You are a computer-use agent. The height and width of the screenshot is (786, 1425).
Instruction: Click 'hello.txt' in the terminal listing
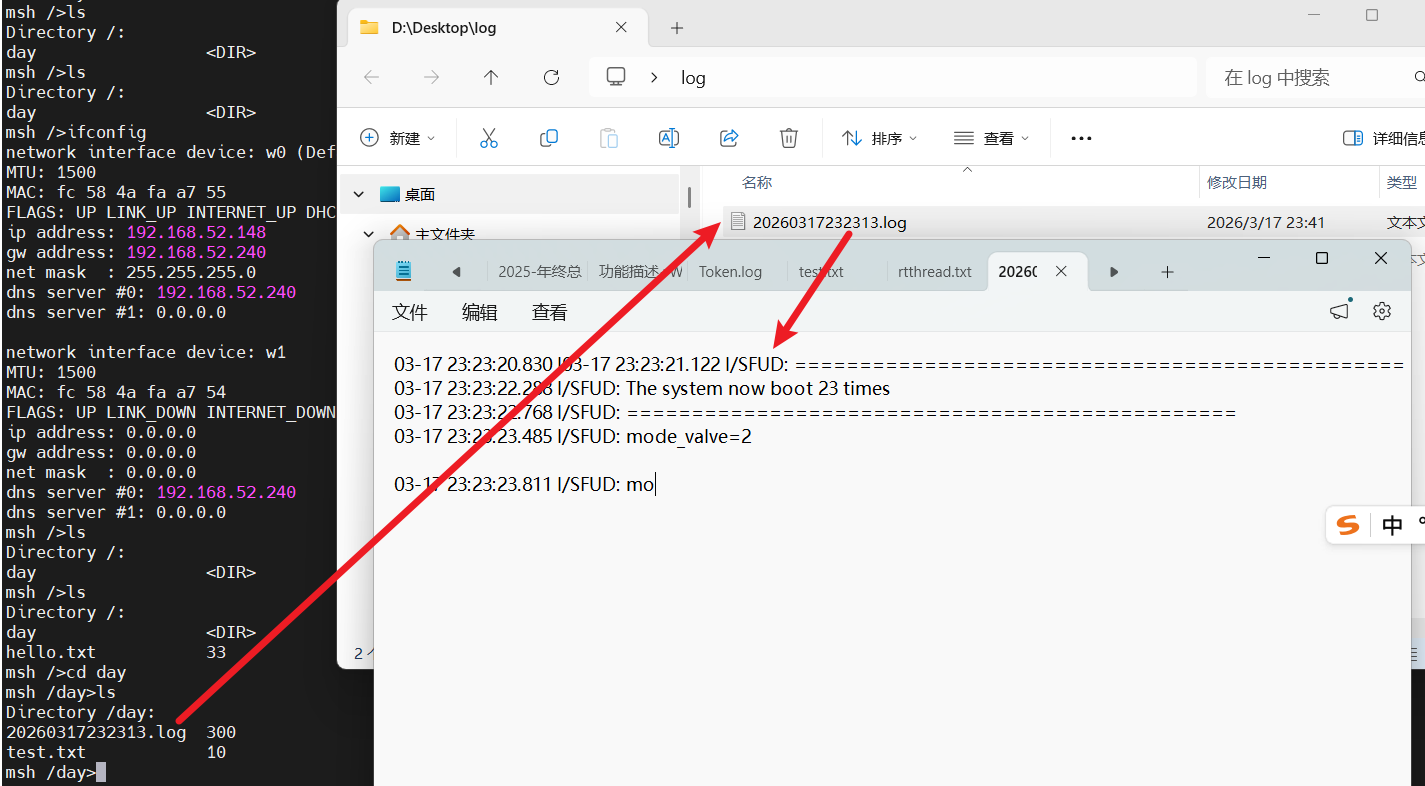point(51,652)
